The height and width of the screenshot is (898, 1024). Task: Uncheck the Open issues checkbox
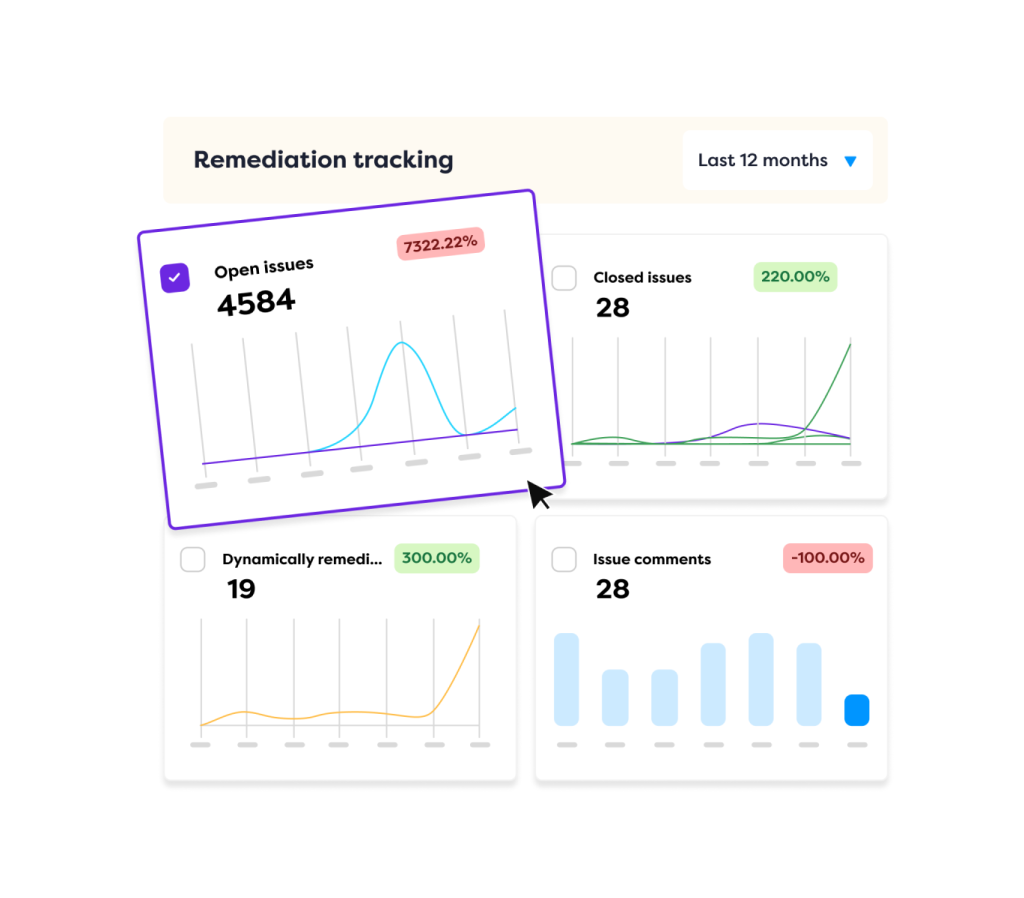click(x=175, y=278)
